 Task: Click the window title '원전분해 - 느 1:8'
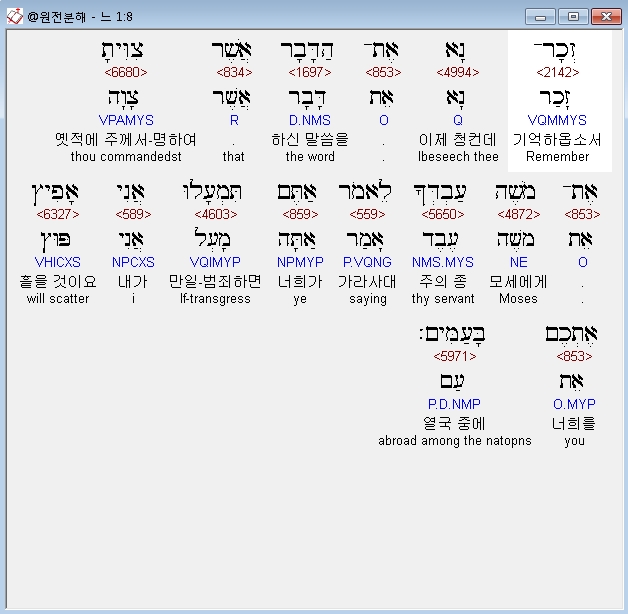[x=80, y=16]
